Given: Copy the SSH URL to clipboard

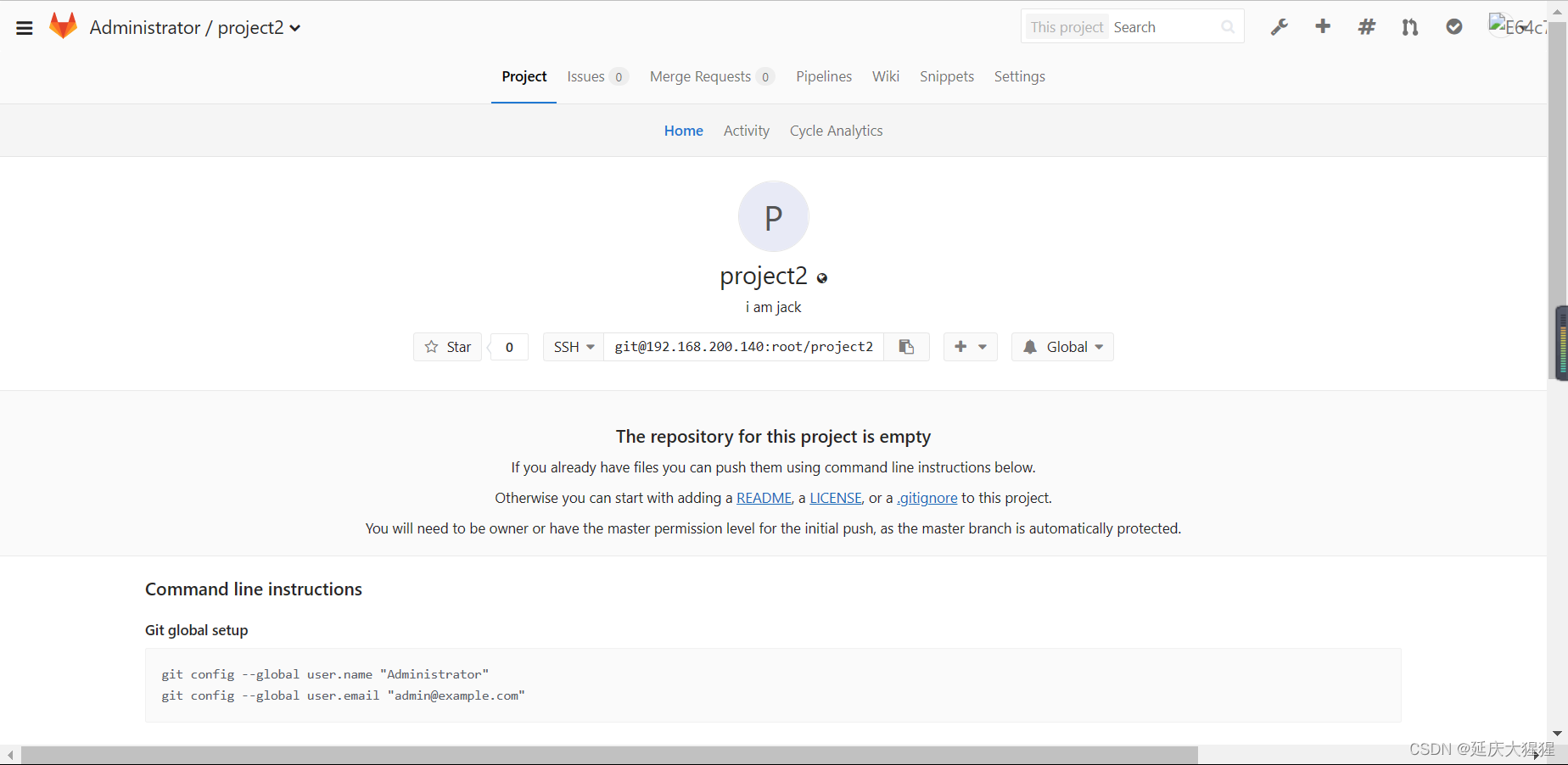Looking at the screenshot, I should pos(906,347).
